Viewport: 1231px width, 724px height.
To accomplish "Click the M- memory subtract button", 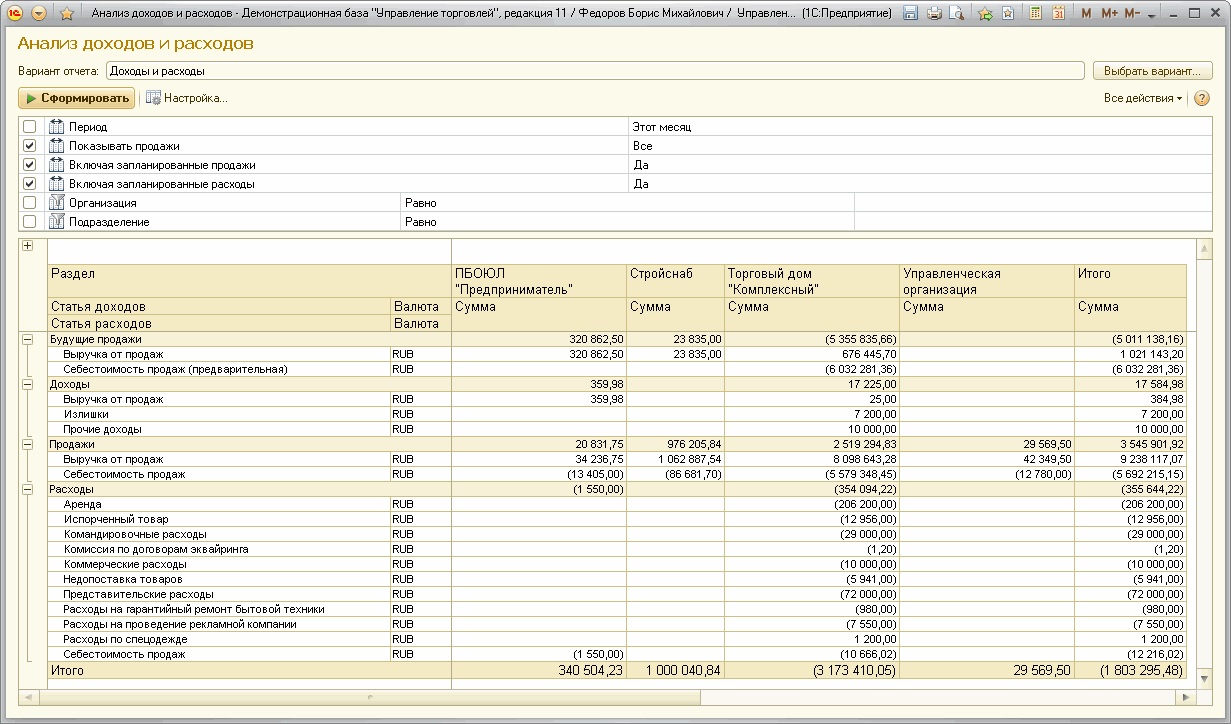I will click(1132, 14).
